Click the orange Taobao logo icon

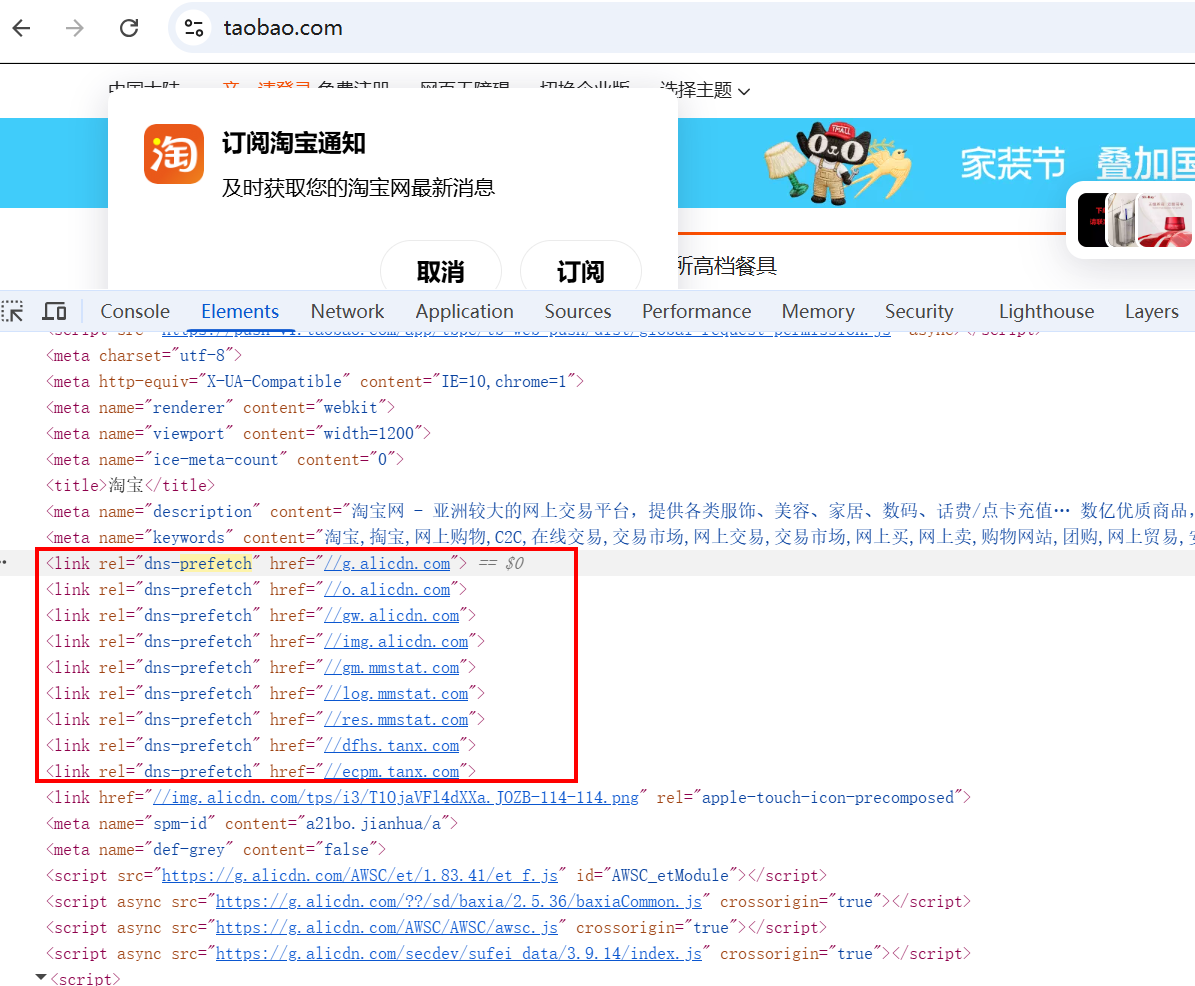tap(174, 154)
